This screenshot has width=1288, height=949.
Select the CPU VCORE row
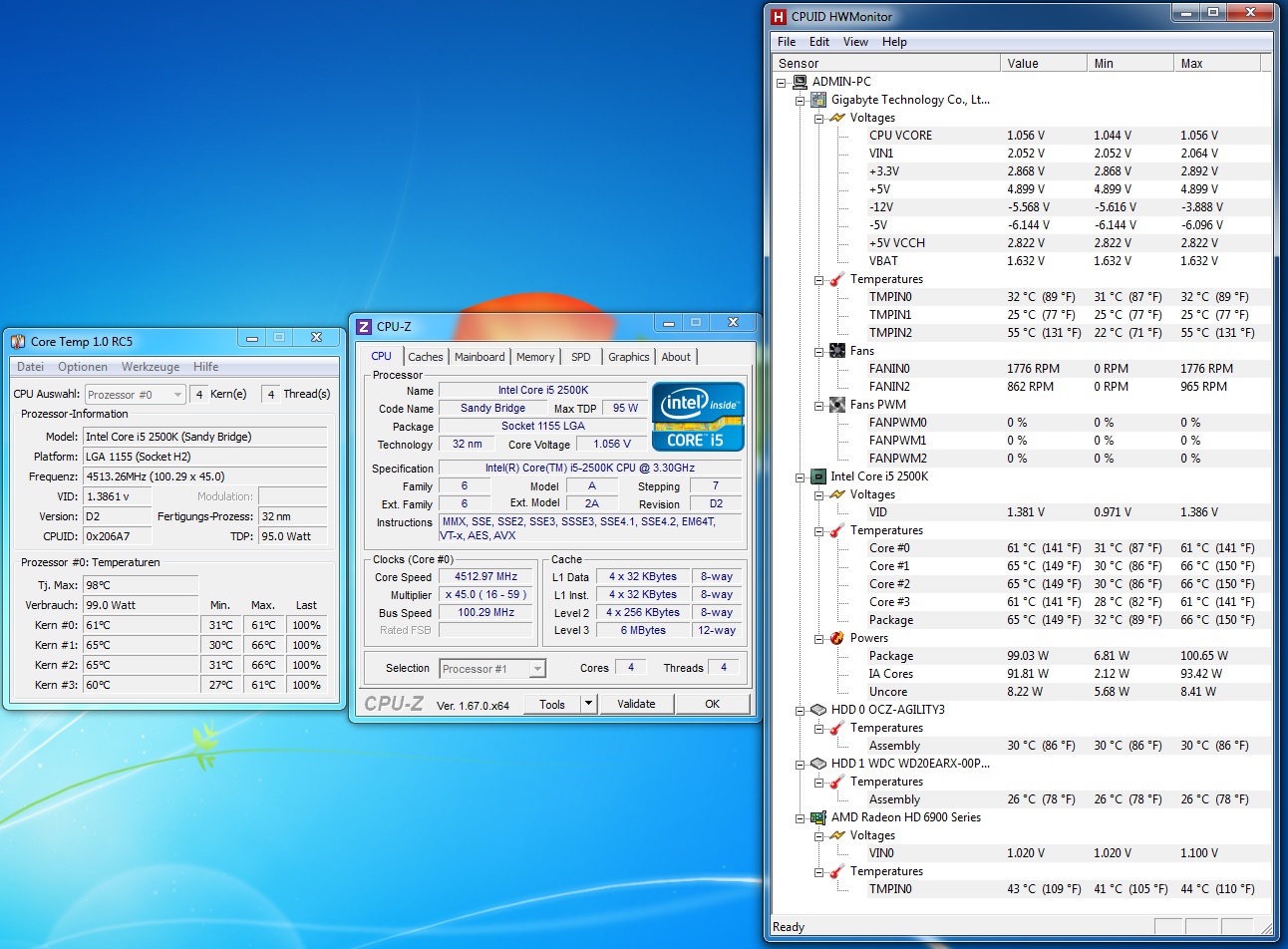(x=1068, y=136)
